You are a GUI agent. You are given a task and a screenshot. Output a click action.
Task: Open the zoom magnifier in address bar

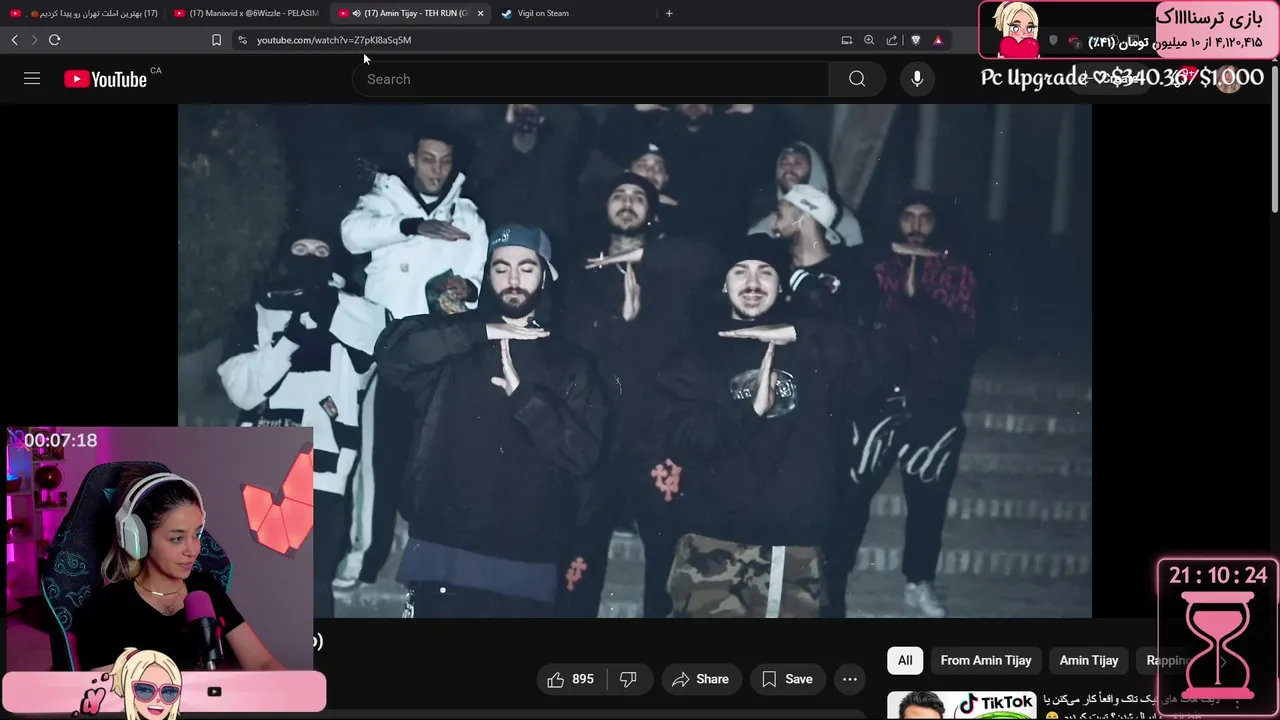869,40
